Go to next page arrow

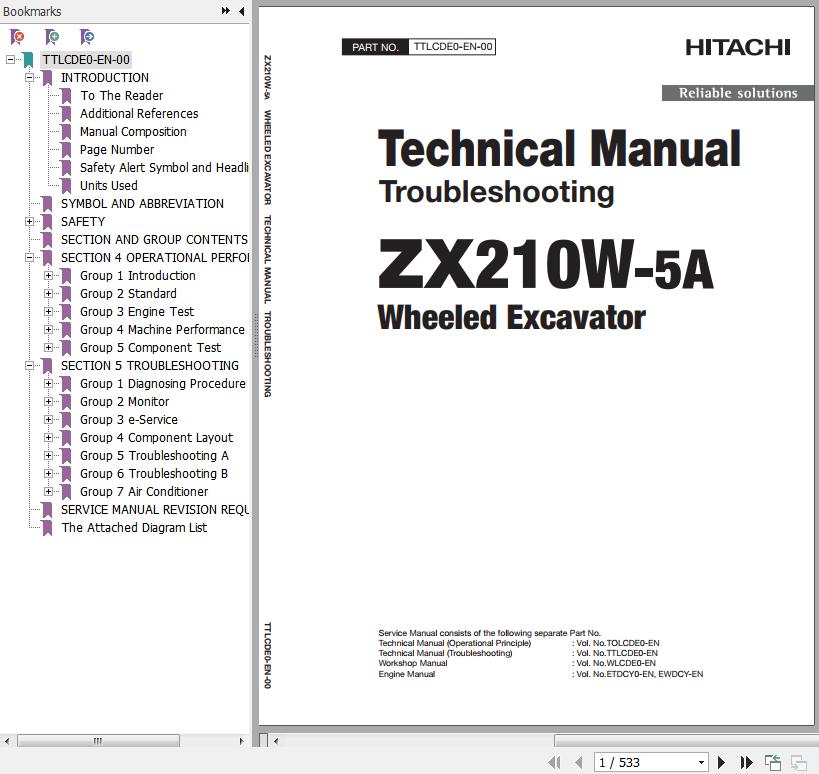point(721,763)
